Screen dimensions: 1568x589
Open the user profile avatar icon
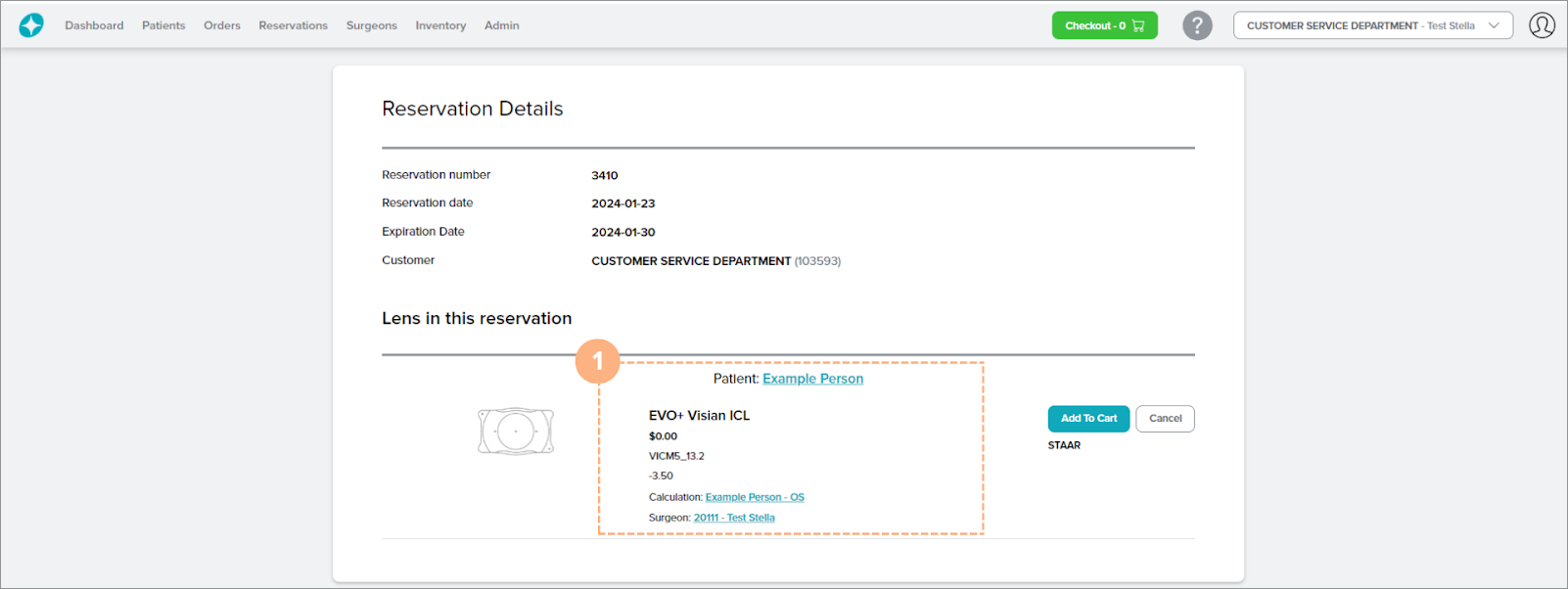pos(1542,25)
